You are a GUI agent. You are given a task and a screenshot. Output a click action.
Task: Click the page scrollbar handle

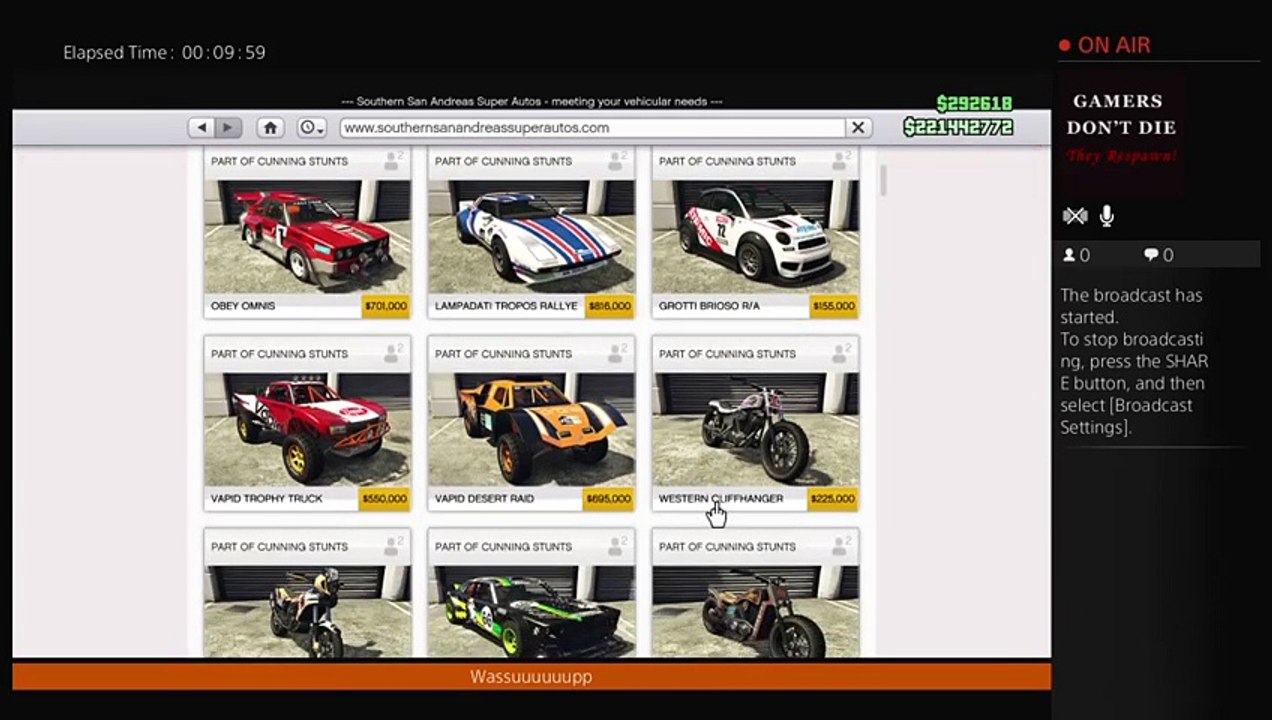tap(883, 179)
